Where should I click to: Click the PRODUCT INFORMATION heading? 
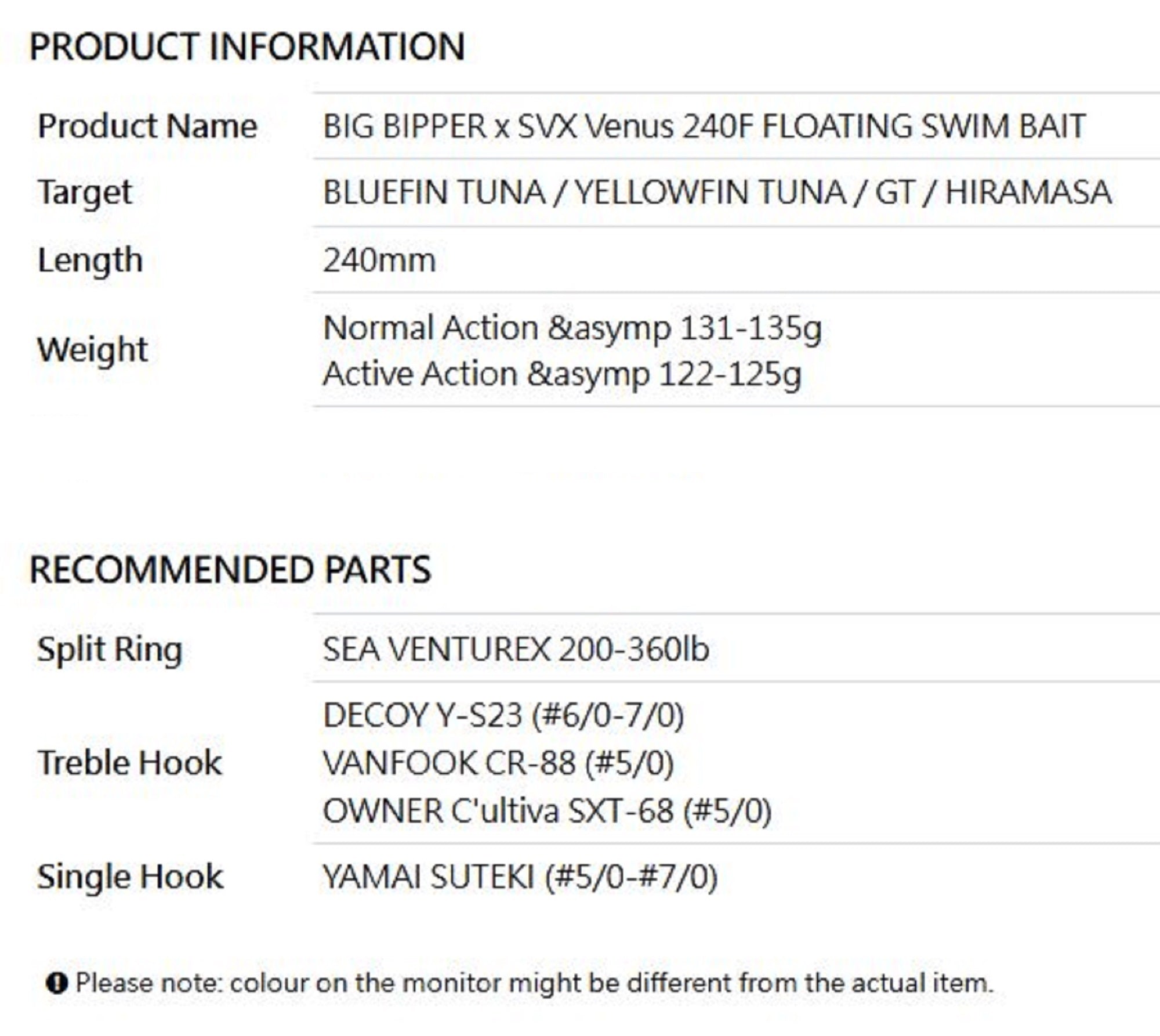tap(247, 46)
